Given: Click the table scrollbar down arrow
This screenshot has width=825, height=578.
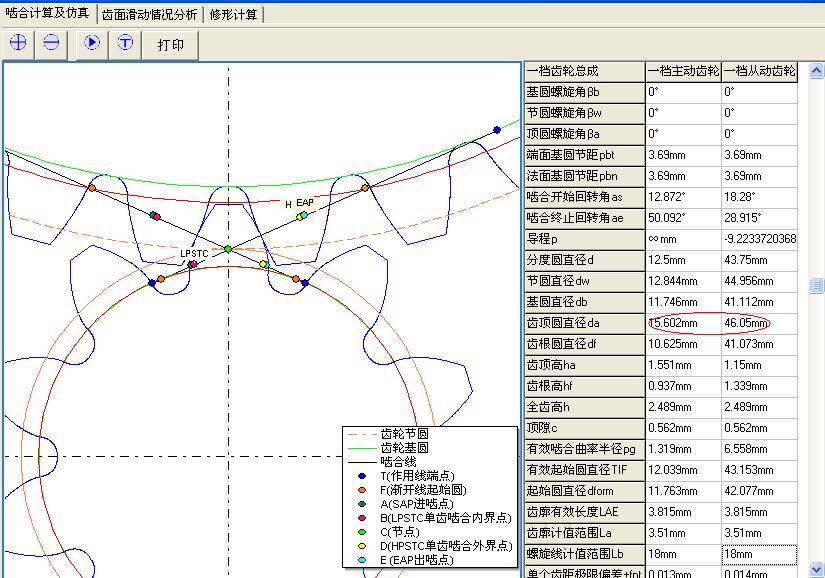Looking at the screenshot, I should click(x=816, y=569).
